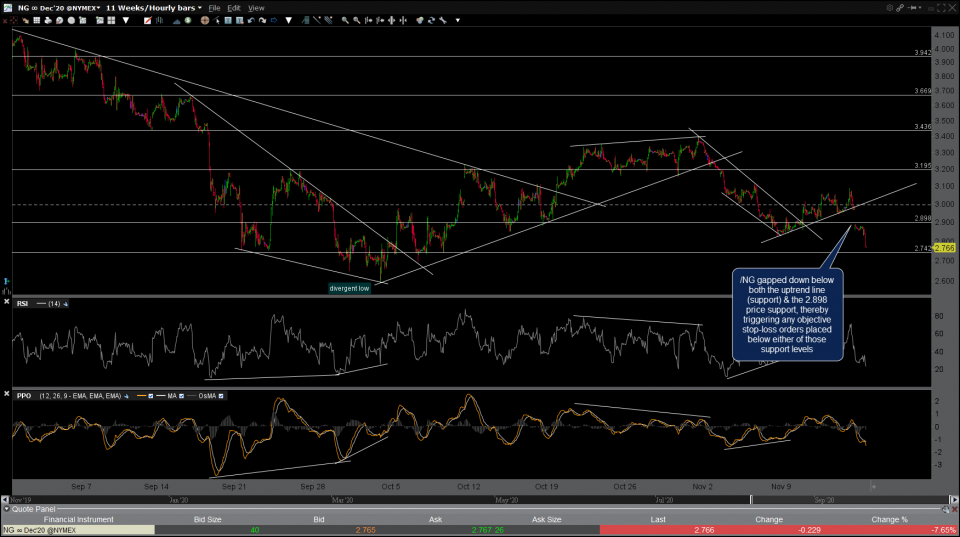Image resolution: width=960 pixels, height=537 pixels.
Task: Click the timeline scroll left arrow
Action: [5, 498]
